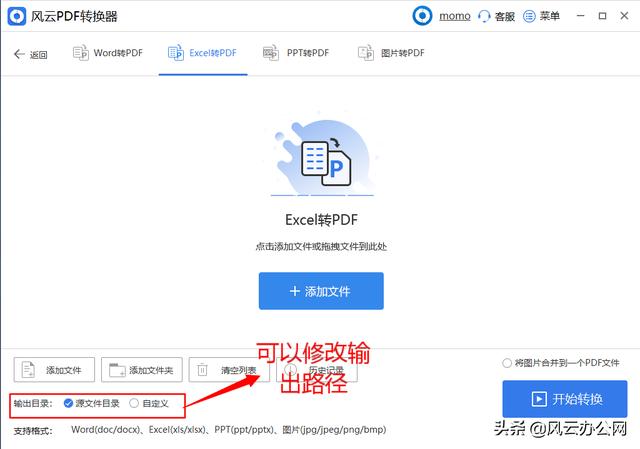This screenshot has width=640, height=449.
Task: Open 历史记录 history button
Action: coord(317,370)
